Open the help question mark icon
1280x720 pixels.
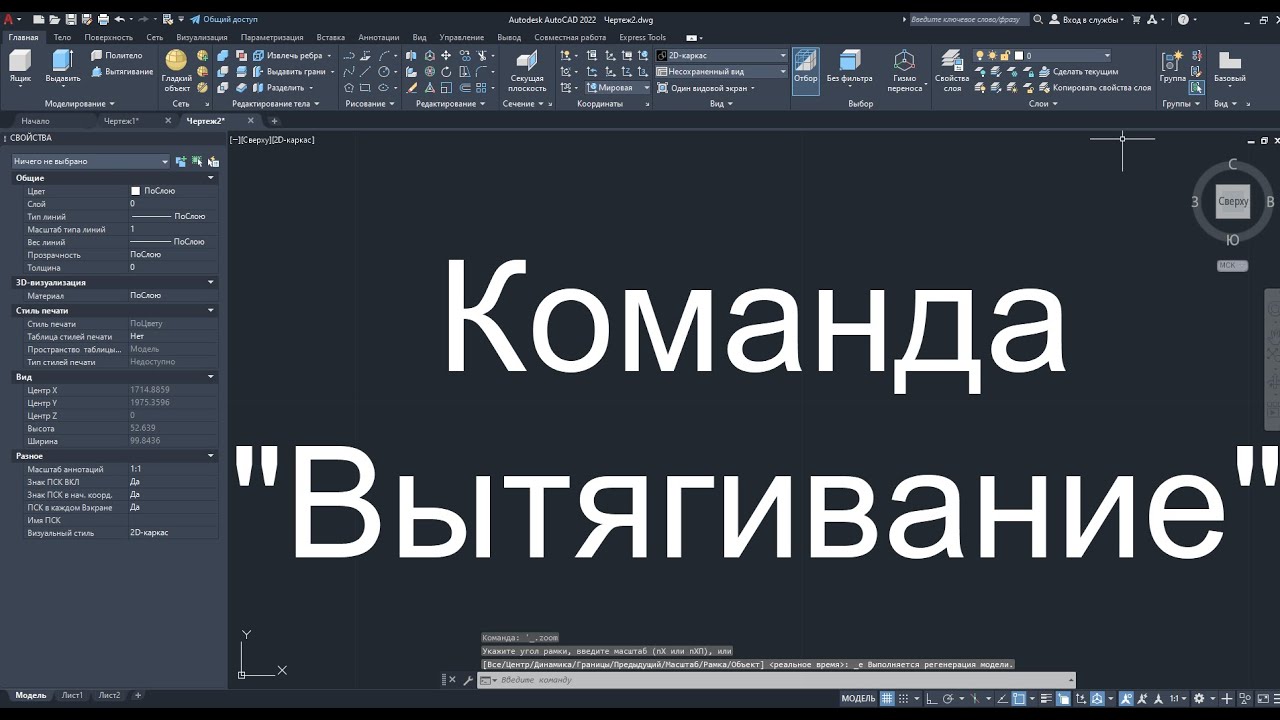coord(1184,19)
